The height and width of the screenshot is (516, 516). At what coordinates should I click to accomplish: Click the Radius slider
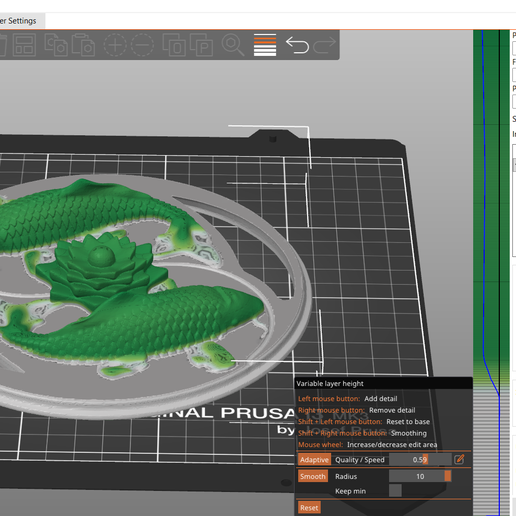[x=420, y=476]
